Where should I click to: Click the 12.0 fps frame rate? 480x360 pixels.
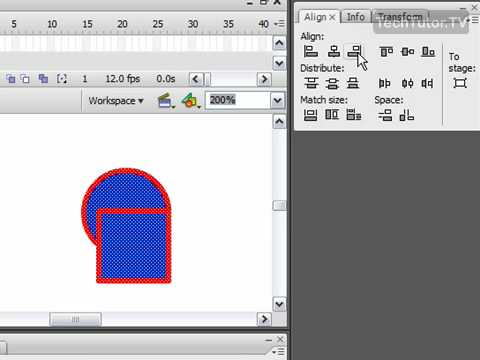pos(123,79)
